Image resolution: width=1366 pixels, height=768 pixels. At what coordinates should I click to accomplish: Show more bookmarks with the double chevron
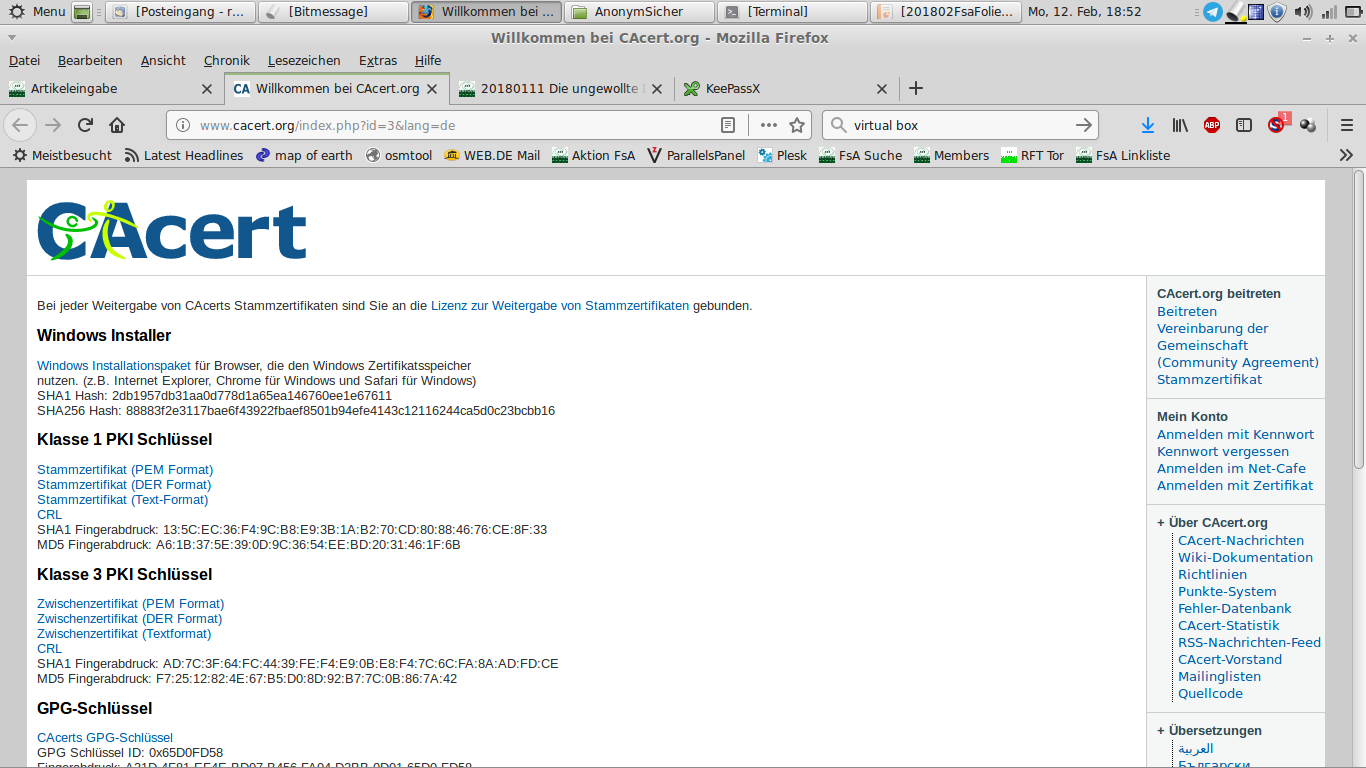(x=1346, y=155)
